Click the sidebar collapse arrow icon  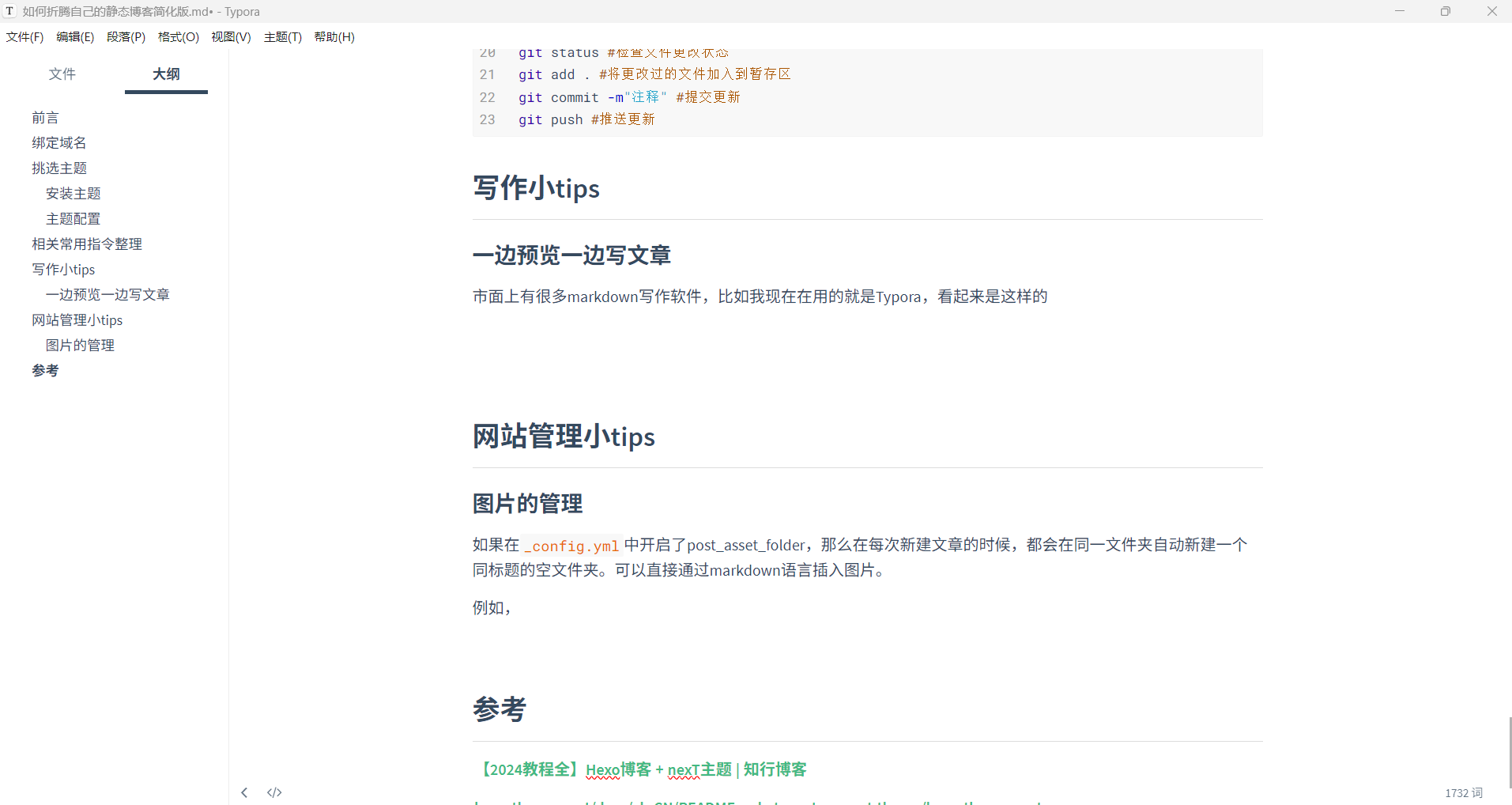pyautogui.click(x=244, y=792)
